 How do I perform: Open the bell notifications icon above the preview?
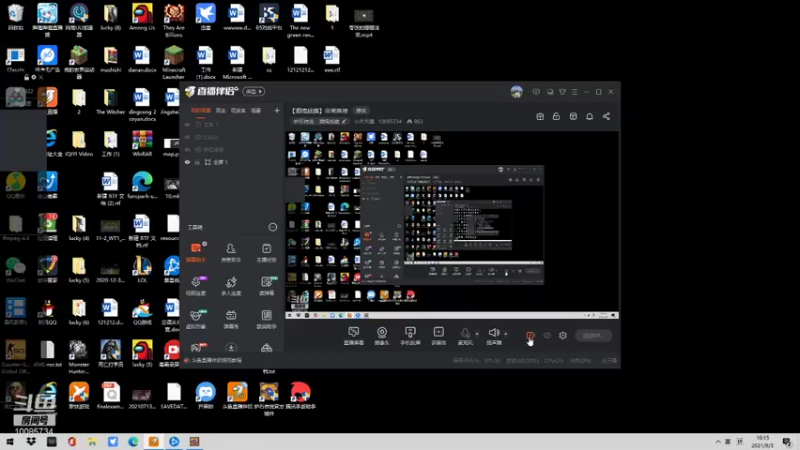tap(589, 116)
